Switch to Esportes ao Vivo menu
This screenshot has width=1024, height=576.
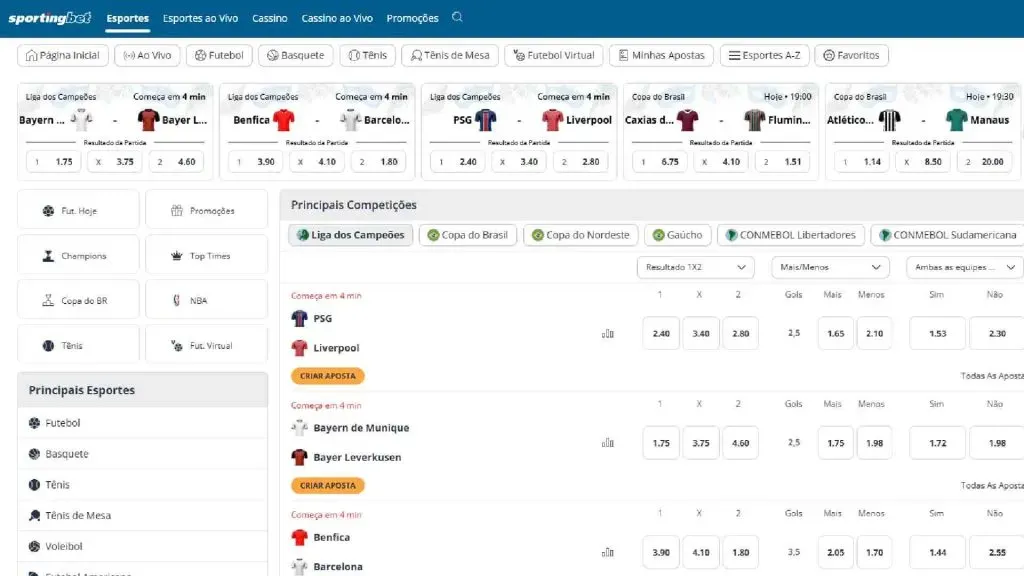200,18
